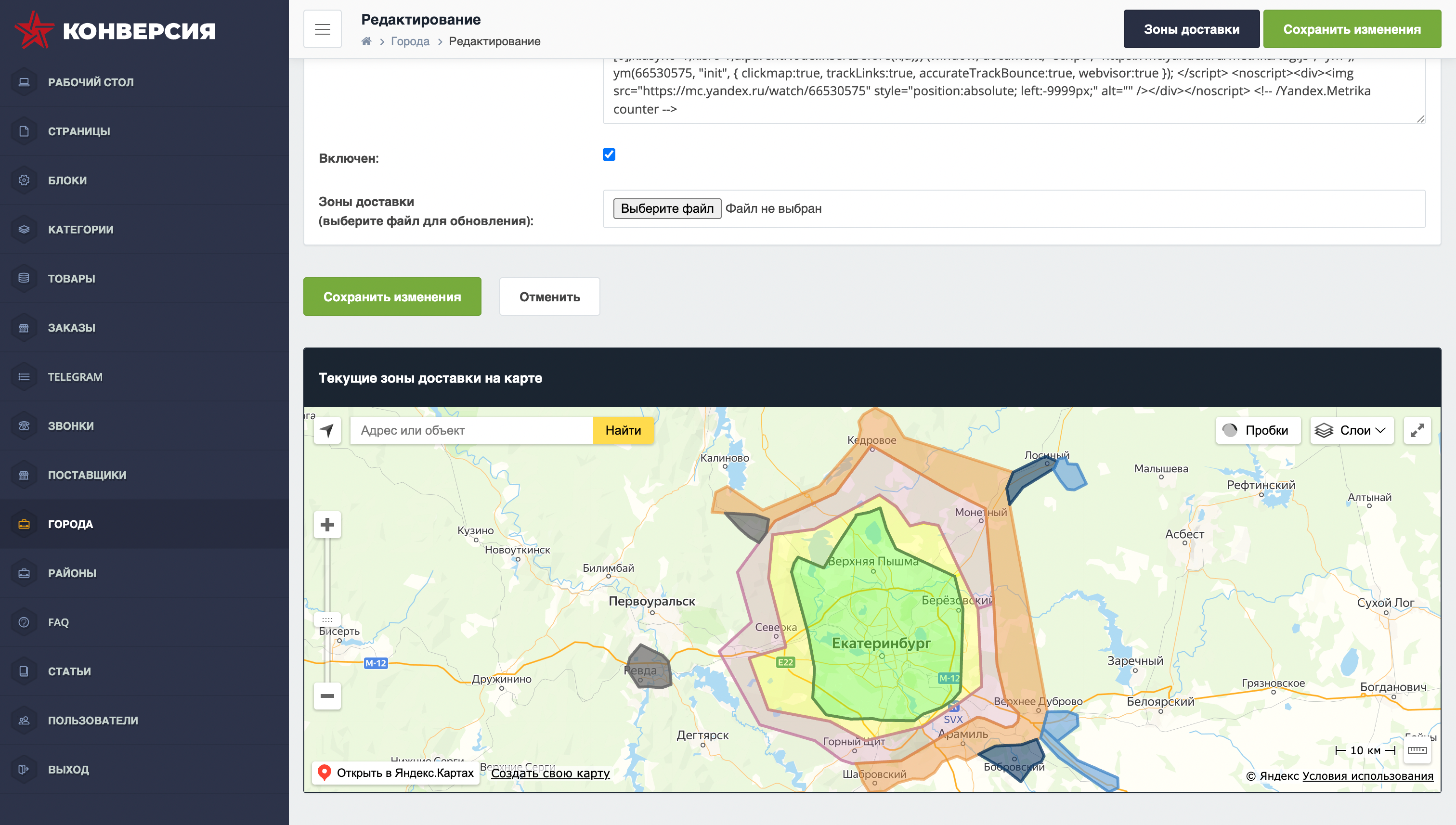Click the home icon in breadcrumbs

(366, 41)
